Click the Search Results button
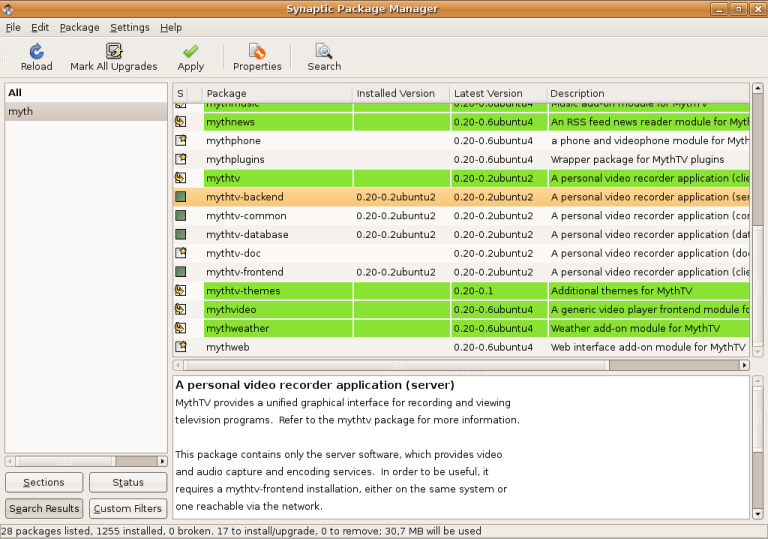 44,509
